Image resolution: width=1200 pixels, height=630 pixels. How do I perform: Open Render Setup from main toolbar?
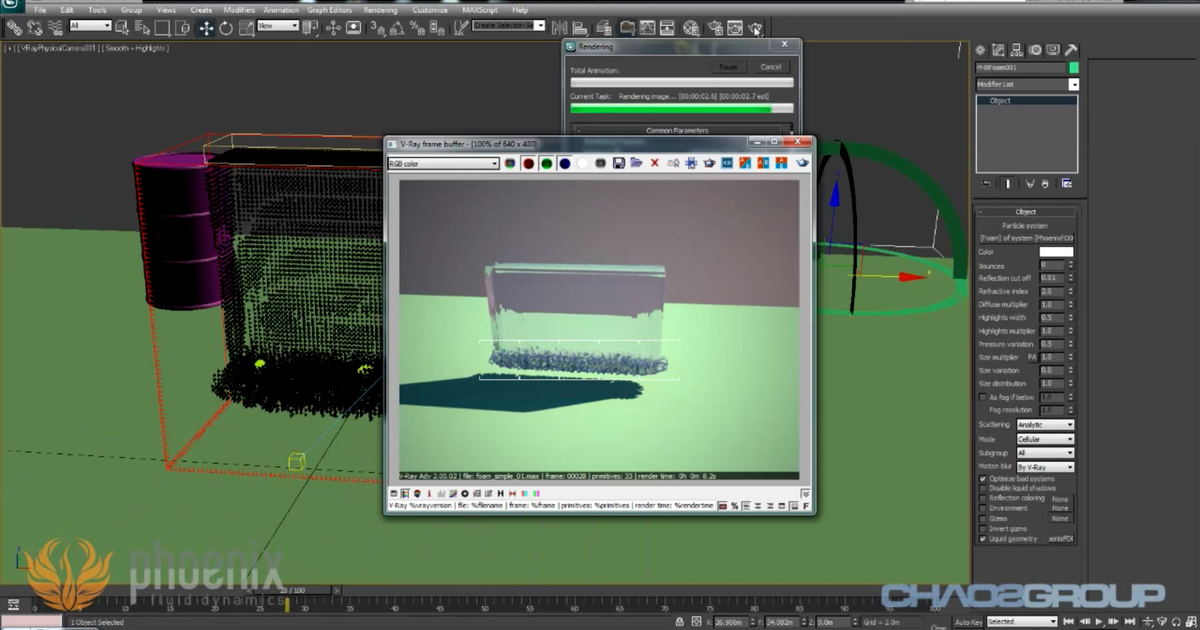point(714,28)
